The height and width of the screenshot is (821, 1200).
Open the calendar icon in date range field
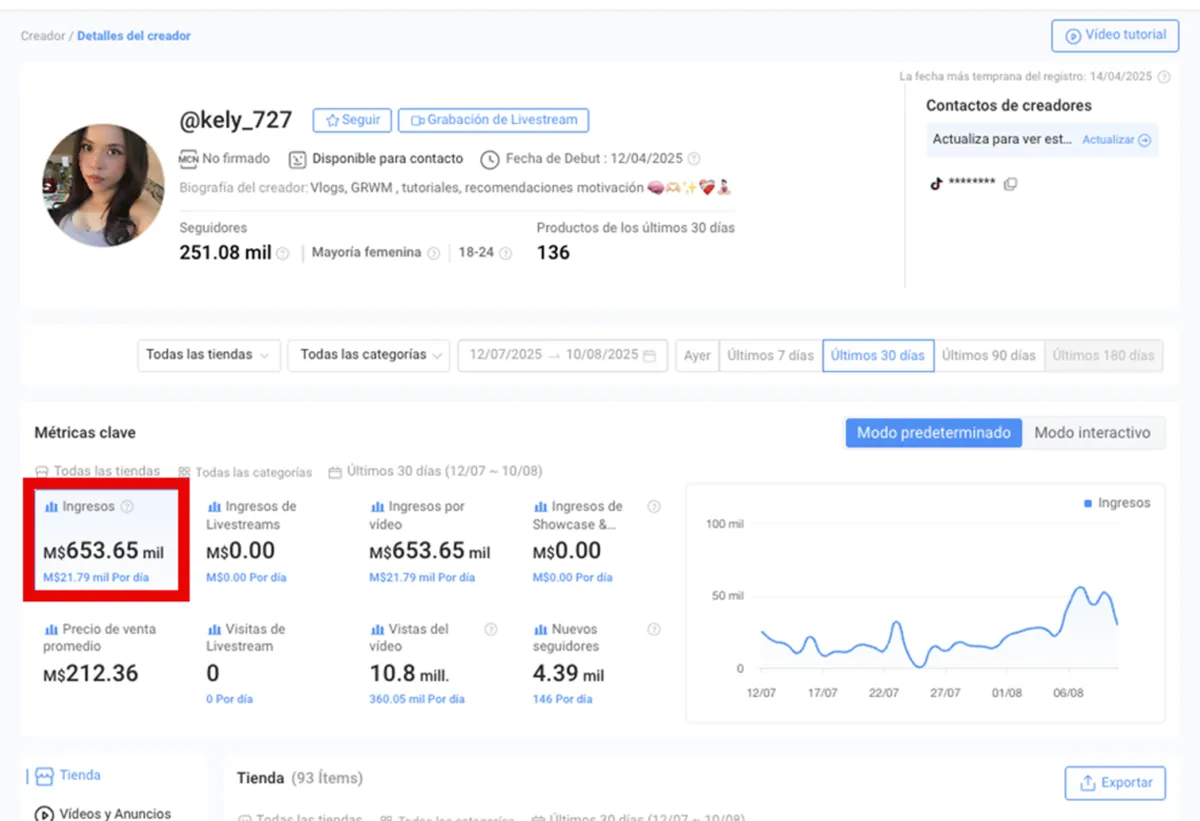click(x=650, y=355)
